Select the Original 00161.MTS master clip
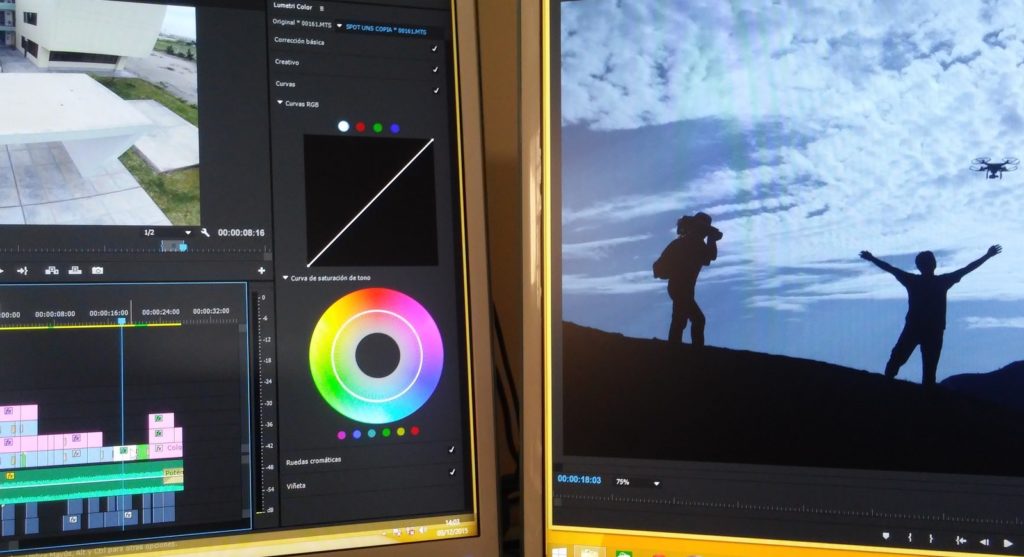The width and height of the screenshot is (1024, 557). pyautogui.click(x=302, y=23)
